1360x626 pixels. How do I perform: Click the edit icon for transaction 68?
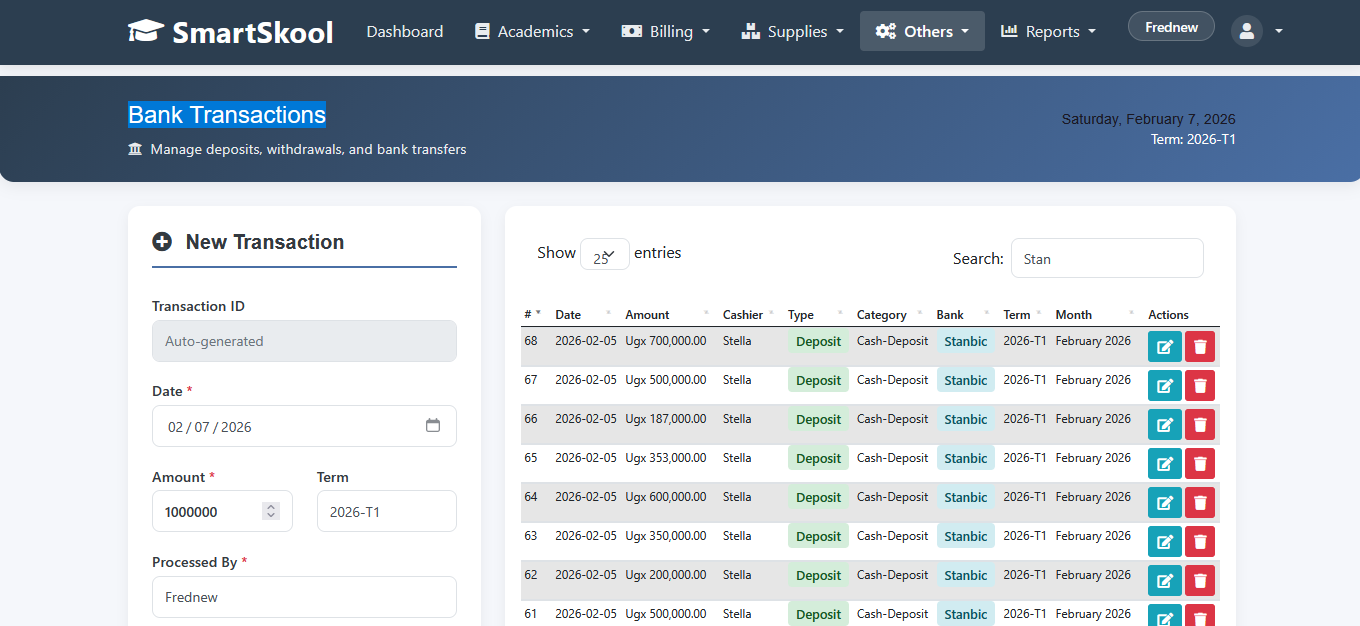click(1164, 347)
